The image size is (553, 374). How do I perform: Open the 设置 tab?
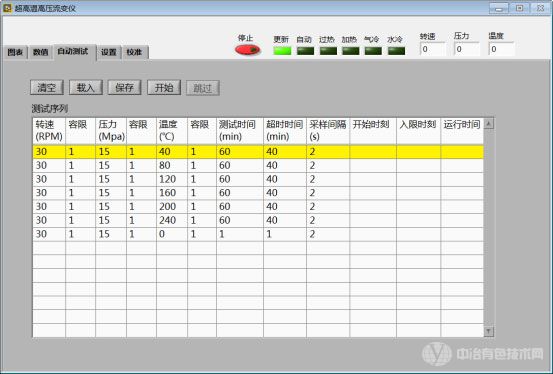coord(109,52)
